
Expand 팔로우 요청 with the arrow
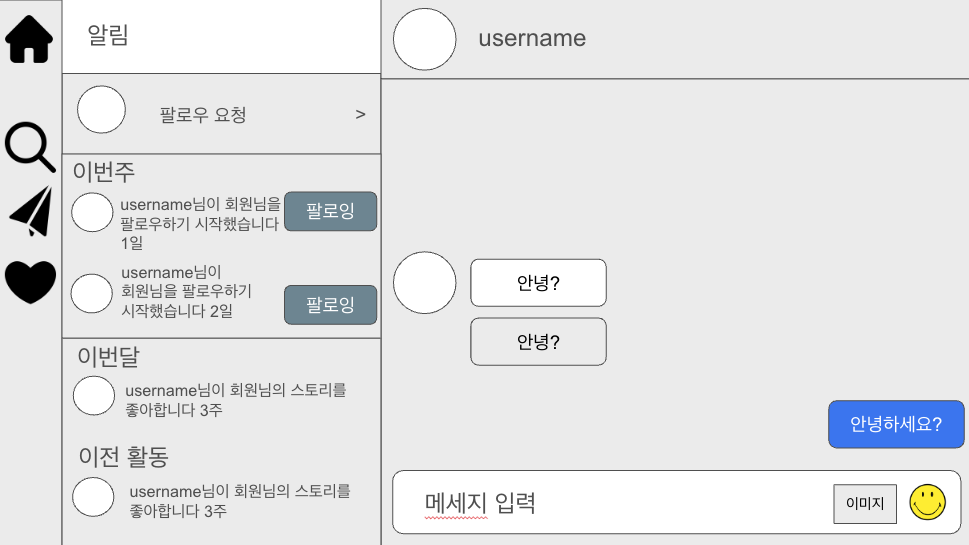coord(360,114)
